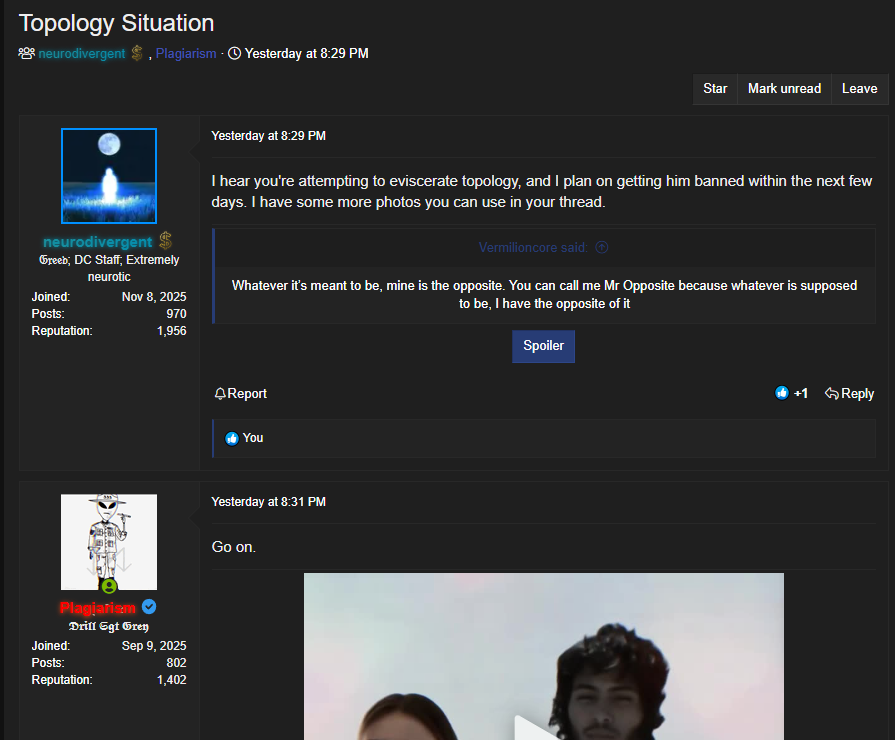This screenshot has height=740, width=895.
Task: Click the thumbs-up icon next to the +1 count
Action: click(781, 393)
